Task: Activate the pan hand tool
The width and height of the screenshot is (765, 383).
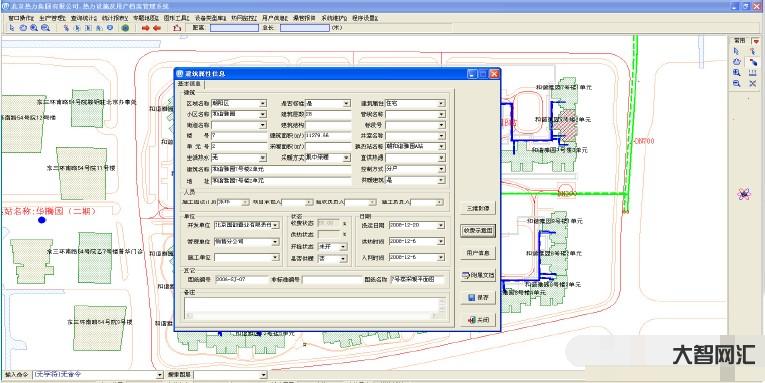Action: point(22,28)
